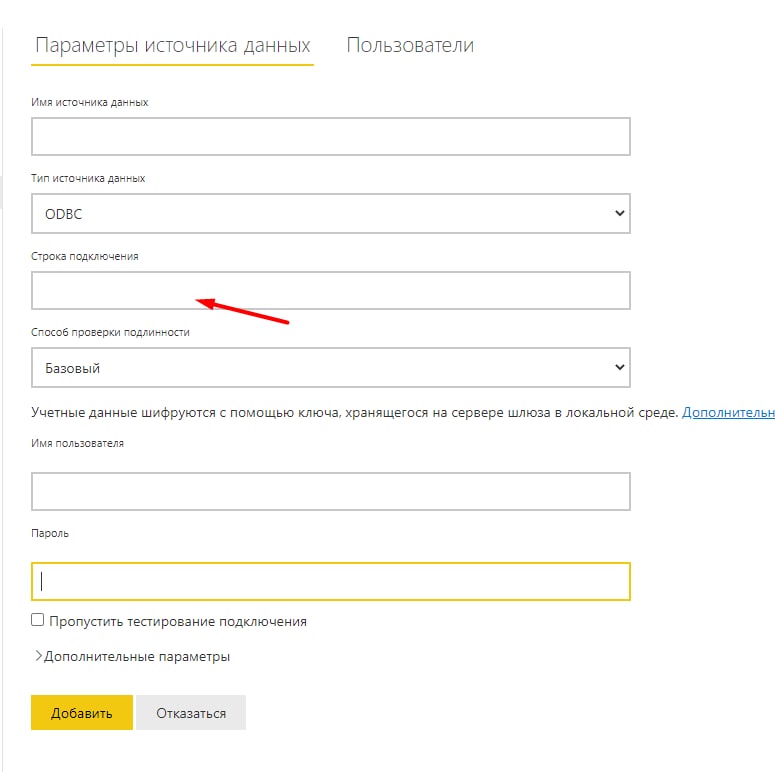Open the Тип источника данных ODBC dropdown
This screenshot has width=775, height=772.
[331, 214]
